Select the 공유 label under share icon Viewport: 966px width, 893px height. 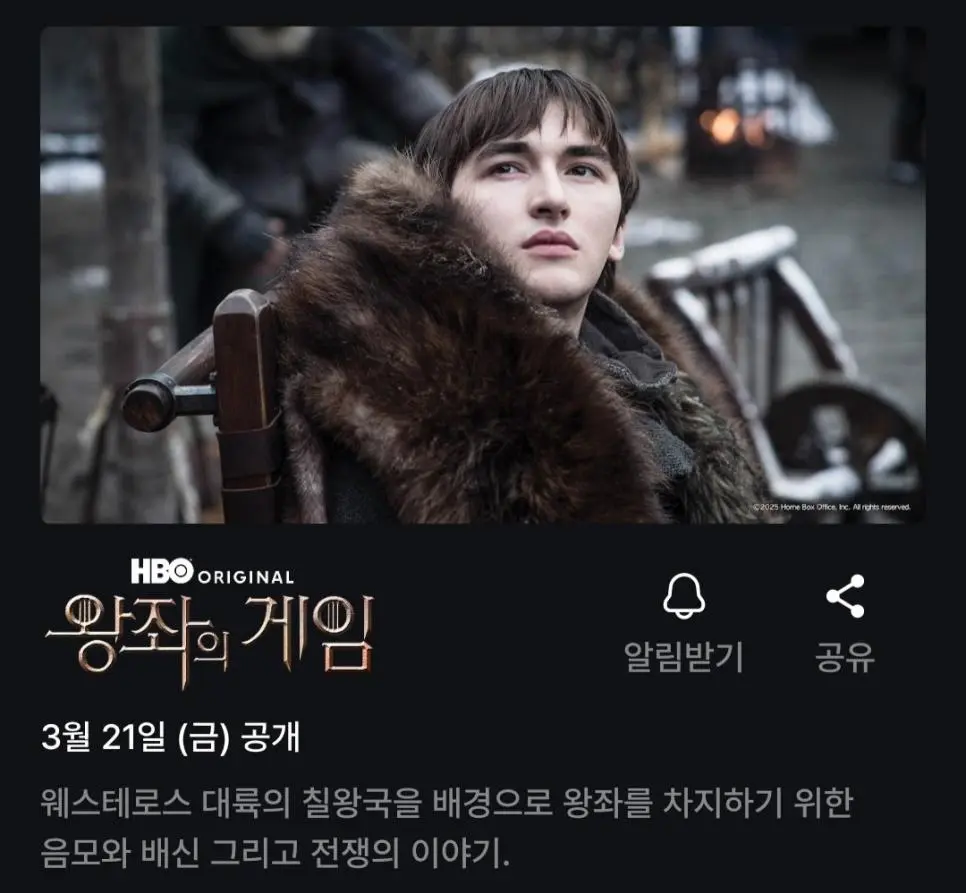point(845,657)
